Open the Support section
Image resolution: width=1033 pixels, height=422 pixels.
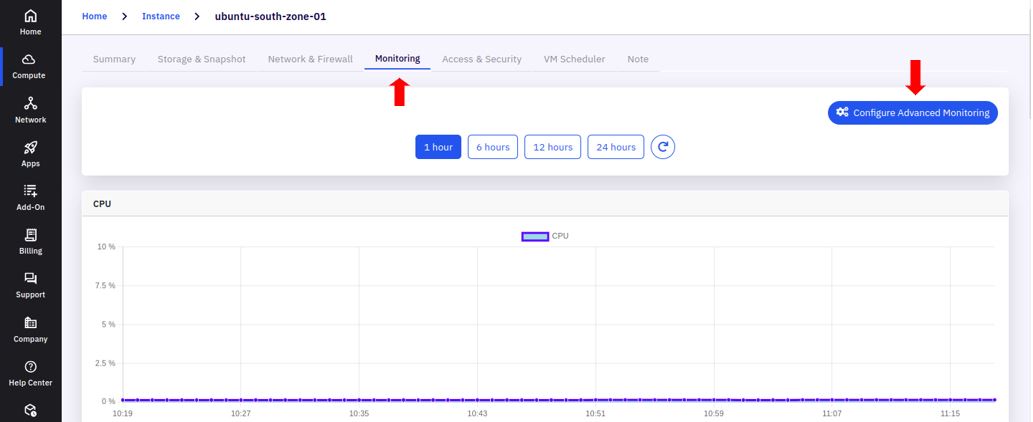tap(30, 286)
